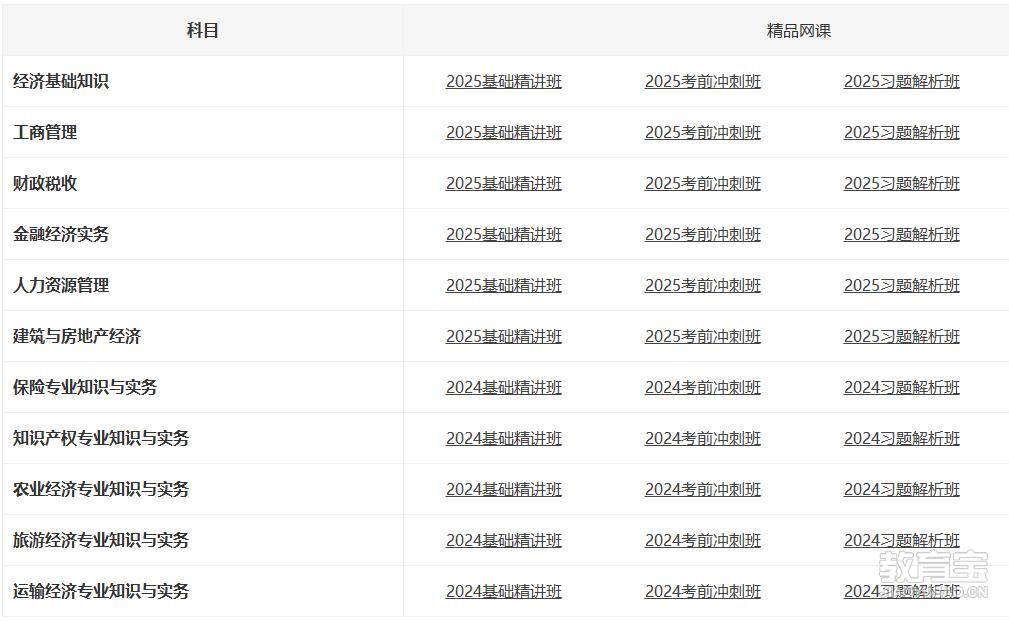Select the 旅游经济专业知识与实务 subject cell
This screenshot has width=1009, height=621.
point(101,541)
